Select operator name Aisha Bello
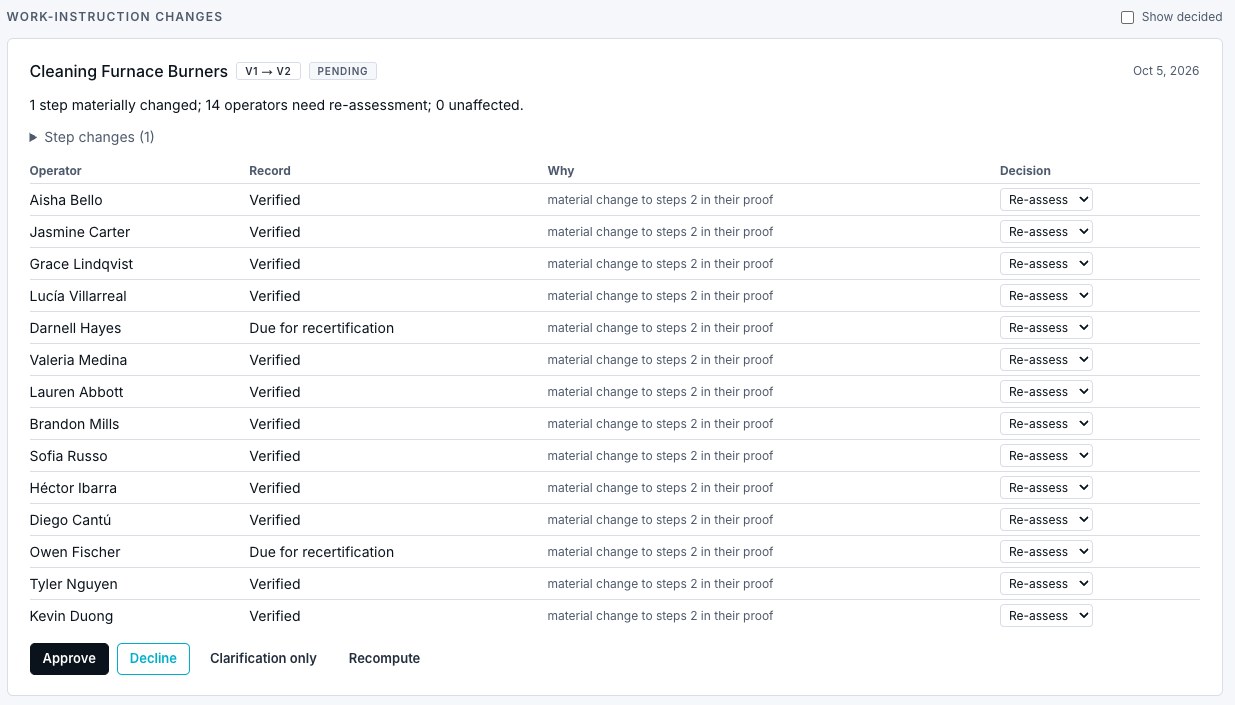 pyautogui.click(x=66, y=200)
